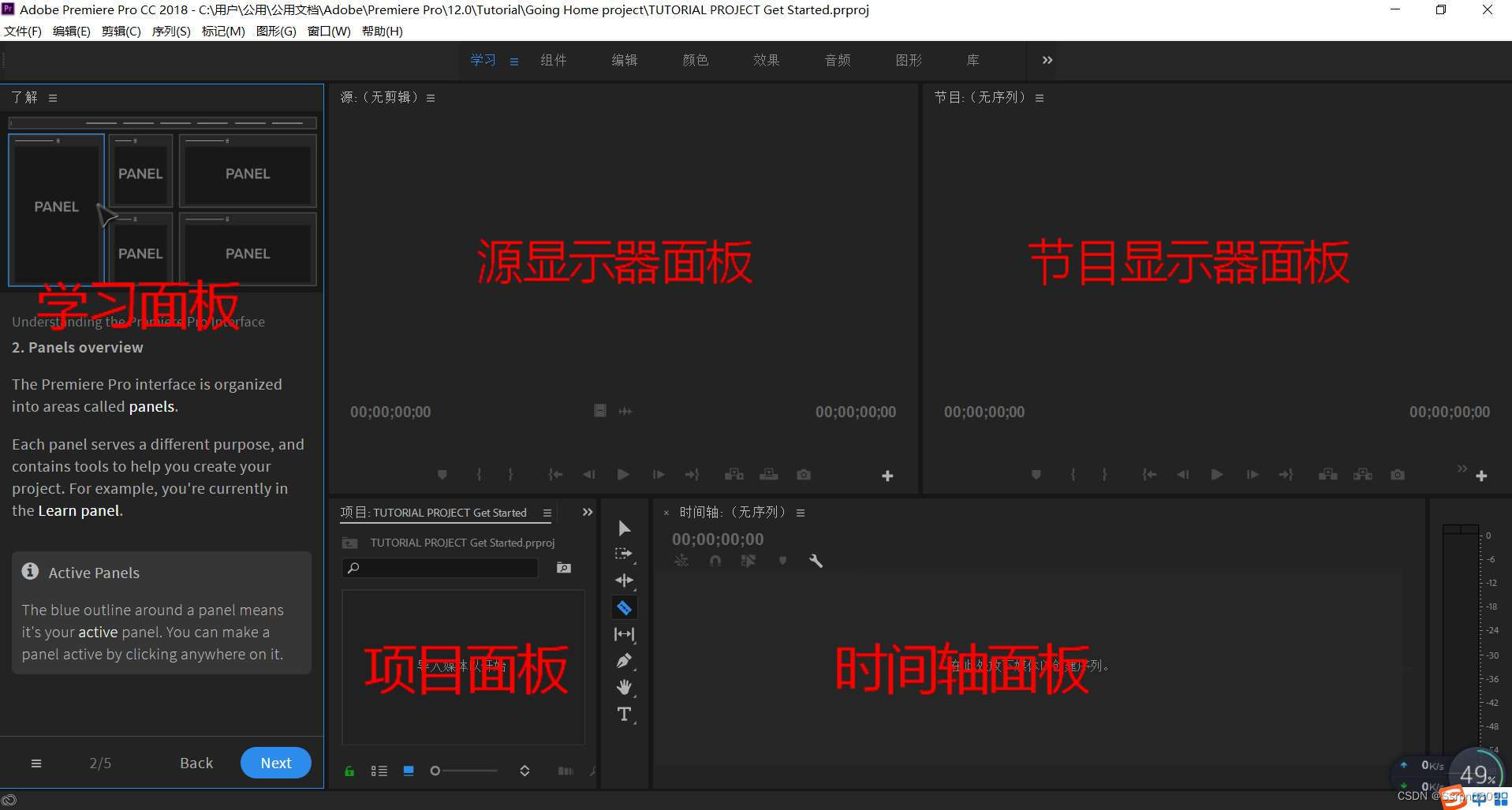Viewport: 1512px width, 810px height.
Task: Toggle the project writable lock icon
Action: click(x=349, y=771)
